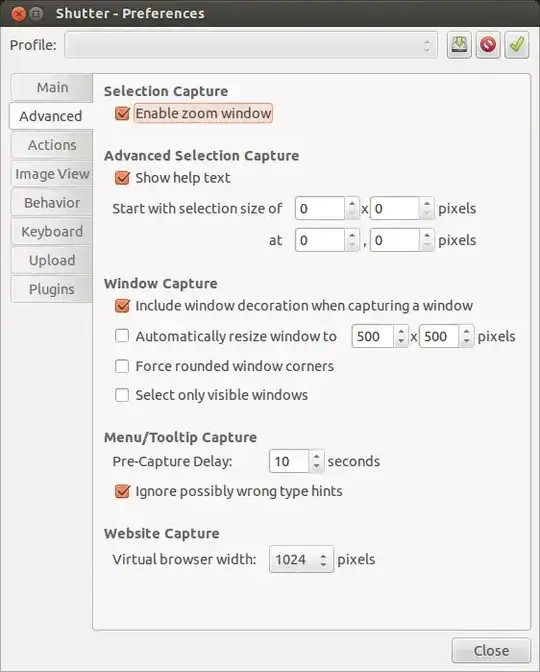Click the Pre-Capture Delay value field
540x672 pixels.
289,461
